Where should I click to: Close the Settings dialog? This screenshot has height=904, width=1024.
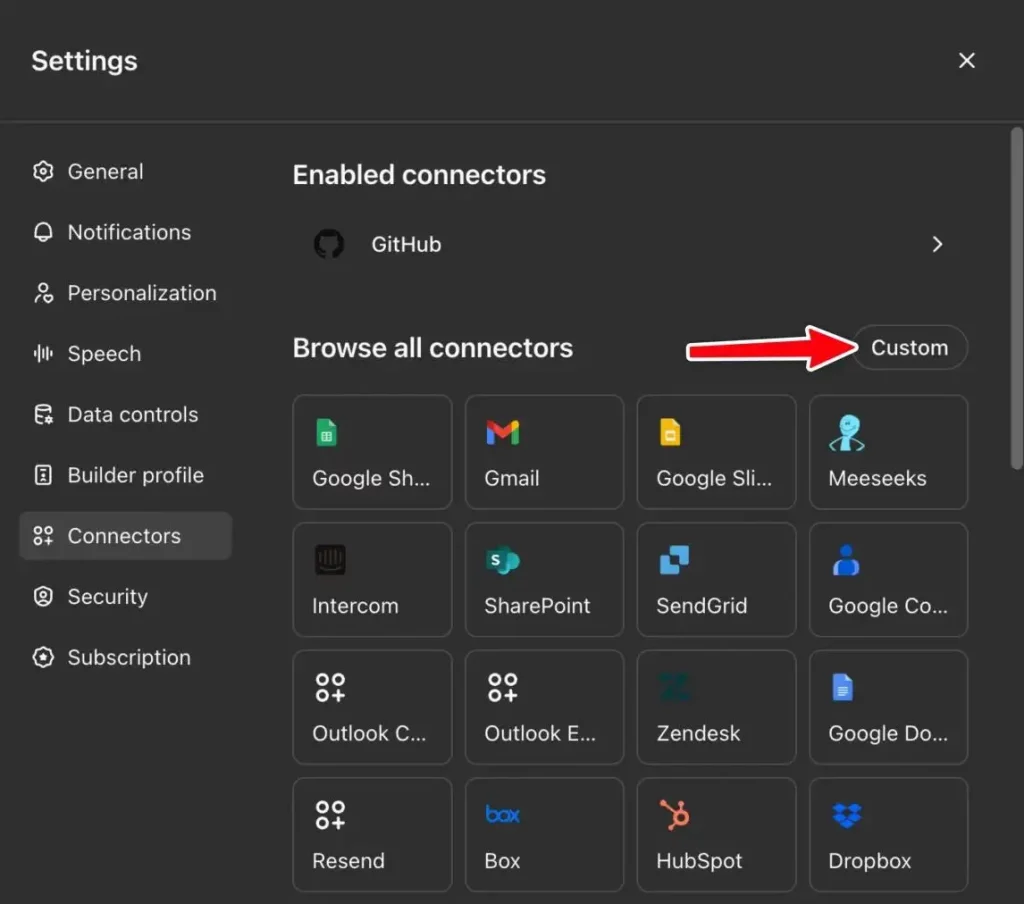(967, 60)
